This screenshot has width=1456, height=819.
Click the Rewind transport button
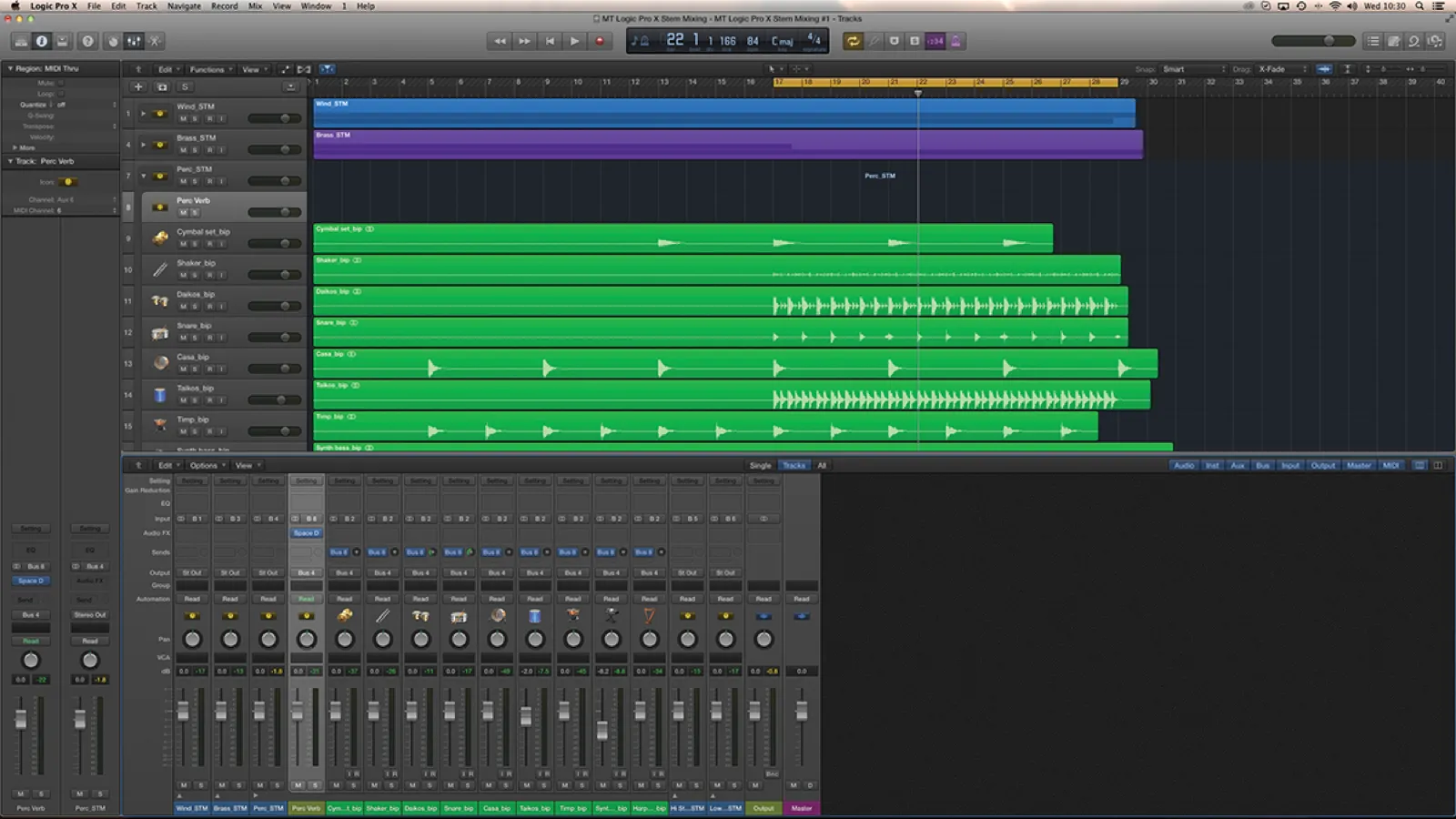click(x=500, y=41)
